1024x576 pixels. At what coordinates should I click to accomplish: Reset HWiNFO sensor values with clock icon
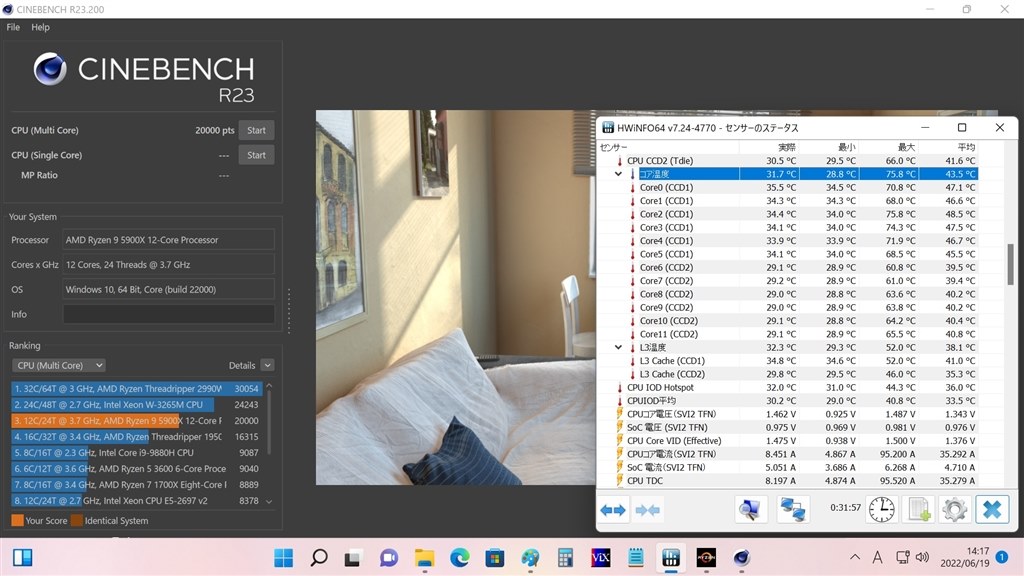coord(882,509)
